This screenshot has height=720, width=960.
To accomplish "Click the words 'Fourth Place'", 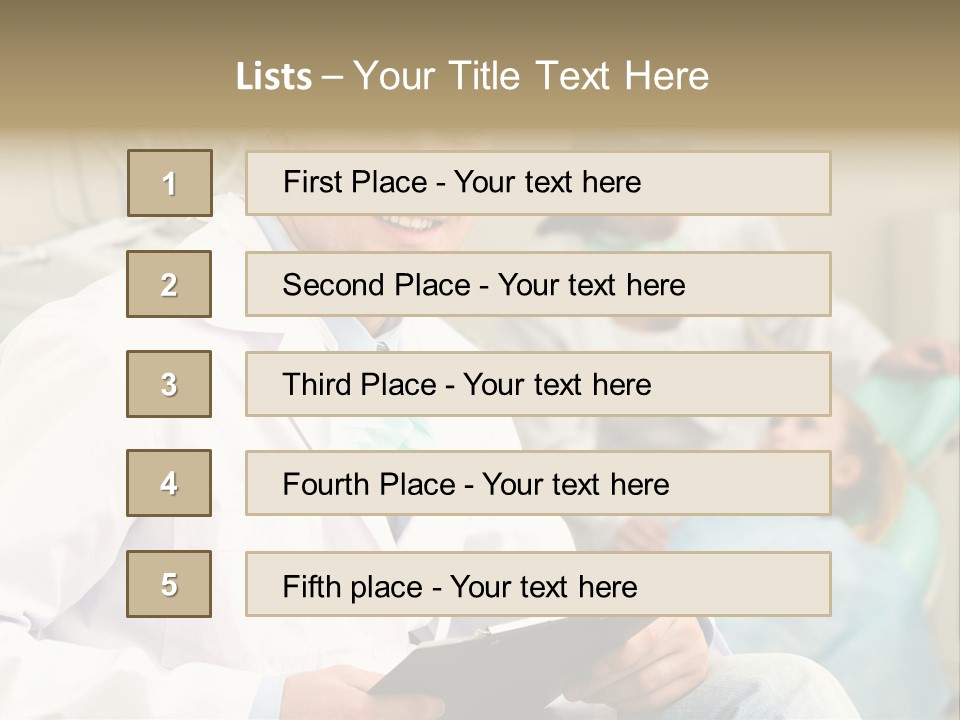I will click(x=369, y=484).
